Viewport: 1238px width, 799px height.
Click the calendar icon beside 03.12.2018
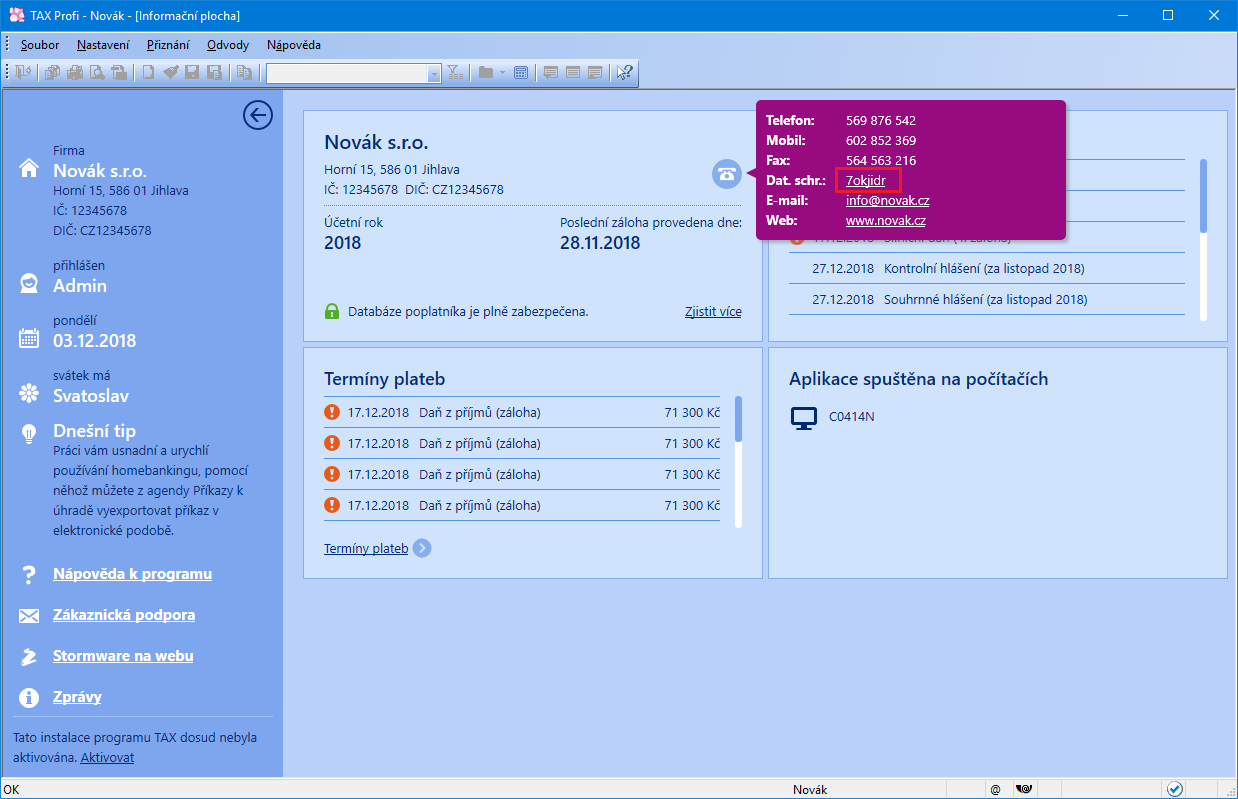[x=29, y=339]
